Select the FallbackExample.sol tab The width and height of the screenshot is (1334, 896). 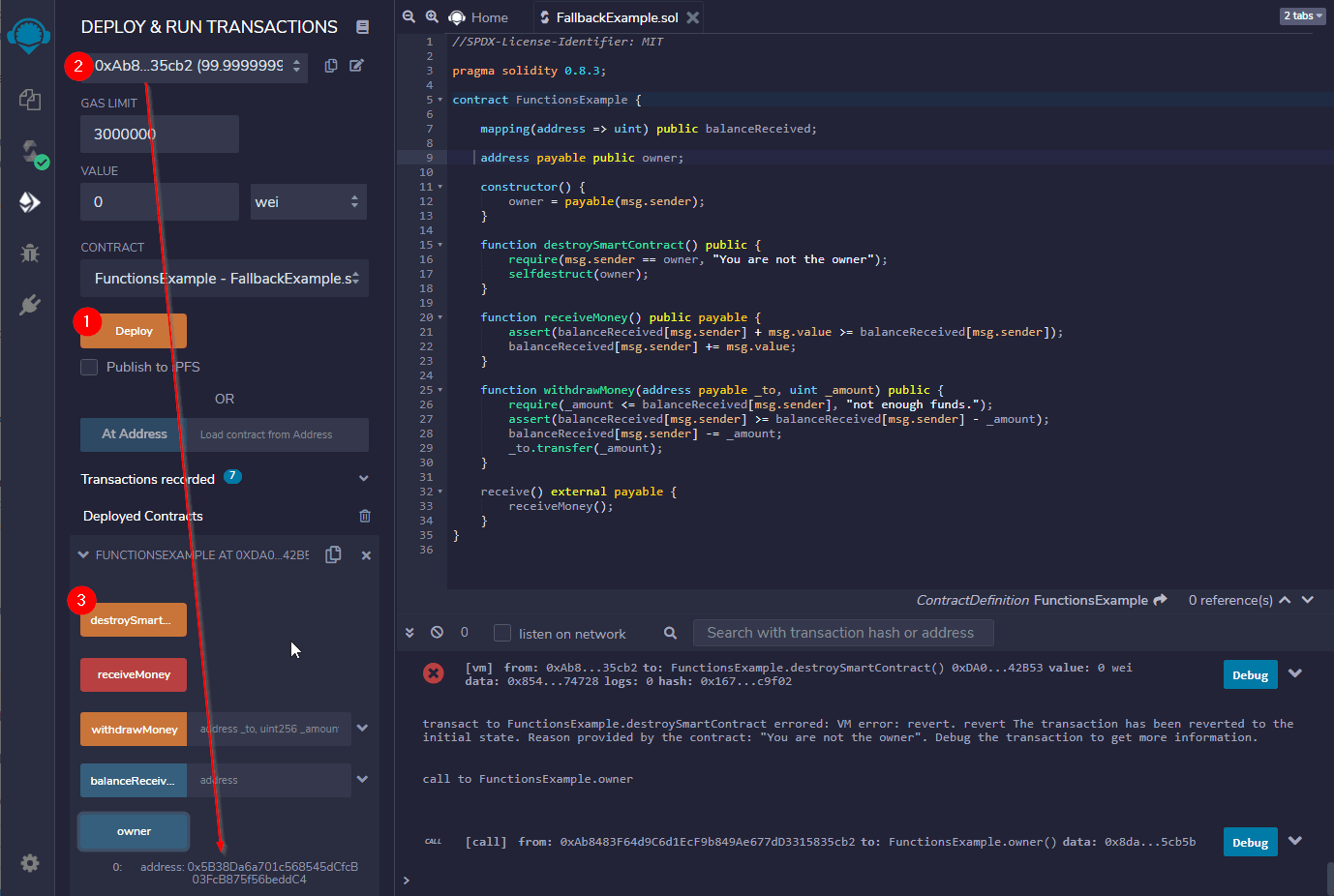pos(618,17)
